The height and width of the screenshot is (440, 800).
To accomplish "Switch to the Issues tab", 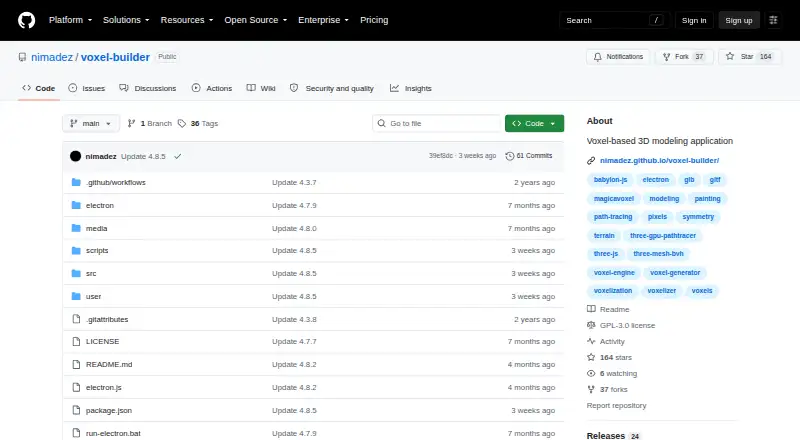I will click(x=87, y=88).
